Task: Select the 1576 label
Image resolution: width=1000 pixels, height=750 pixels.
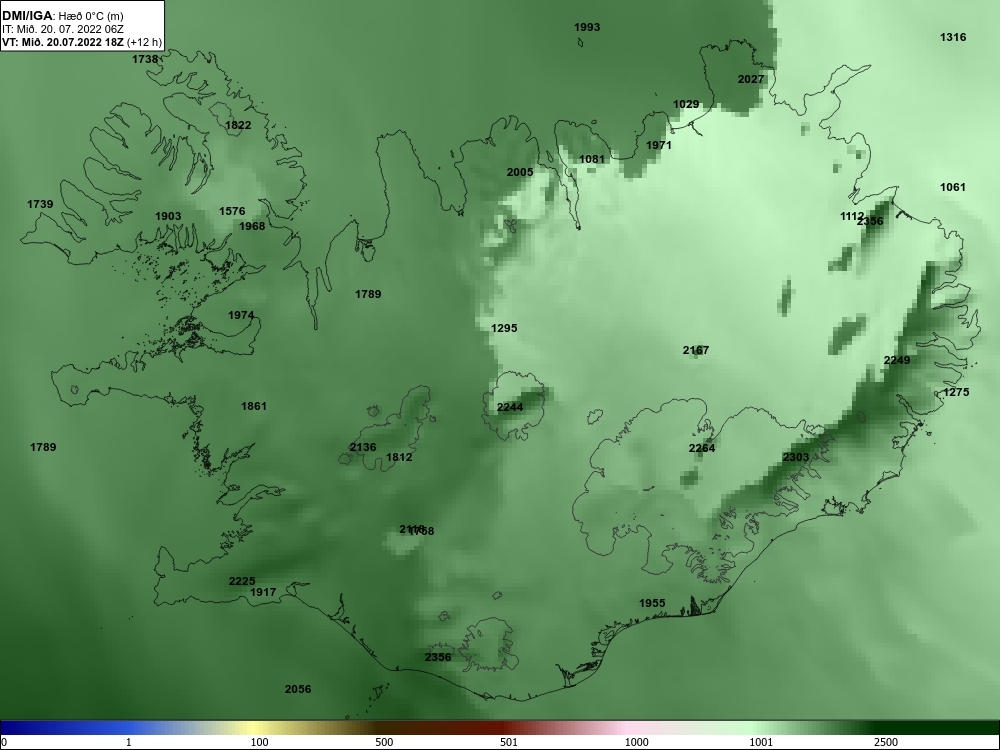Action: 232,211
